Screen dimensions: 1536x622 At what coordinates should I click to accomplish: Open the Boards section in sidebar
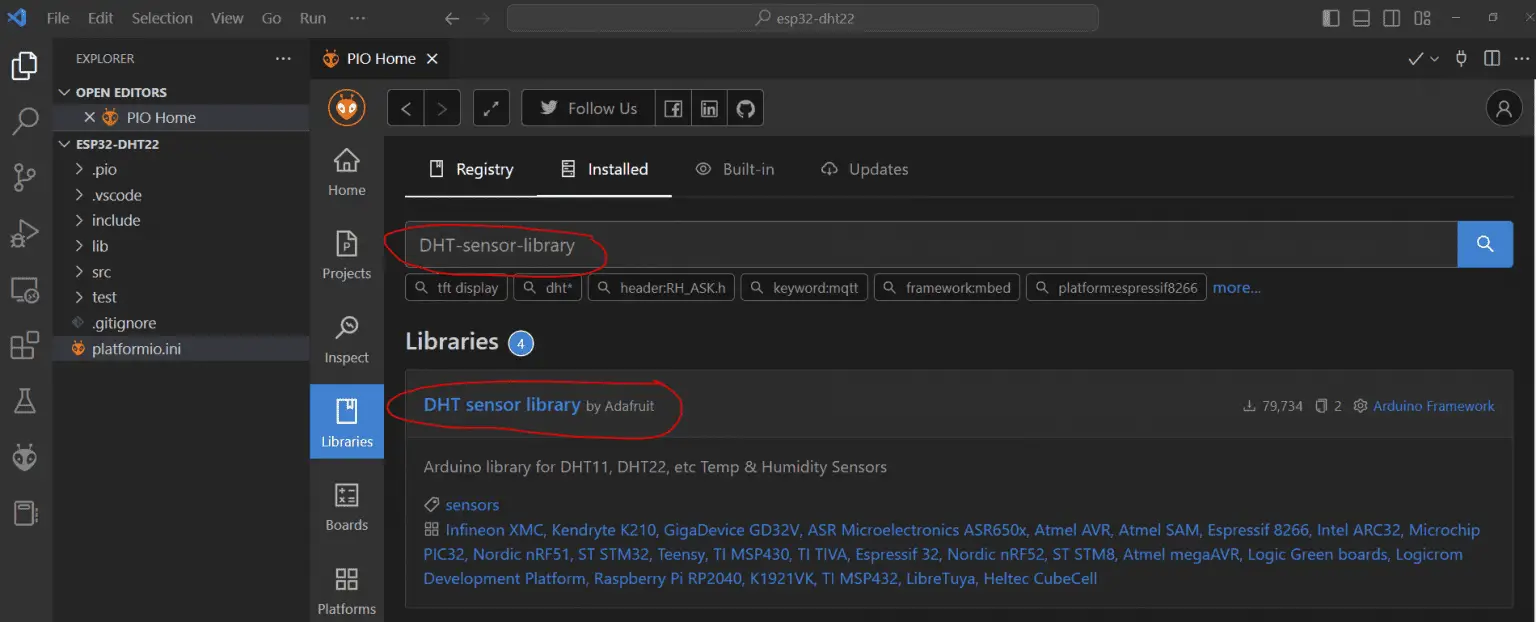coord(347,507)
